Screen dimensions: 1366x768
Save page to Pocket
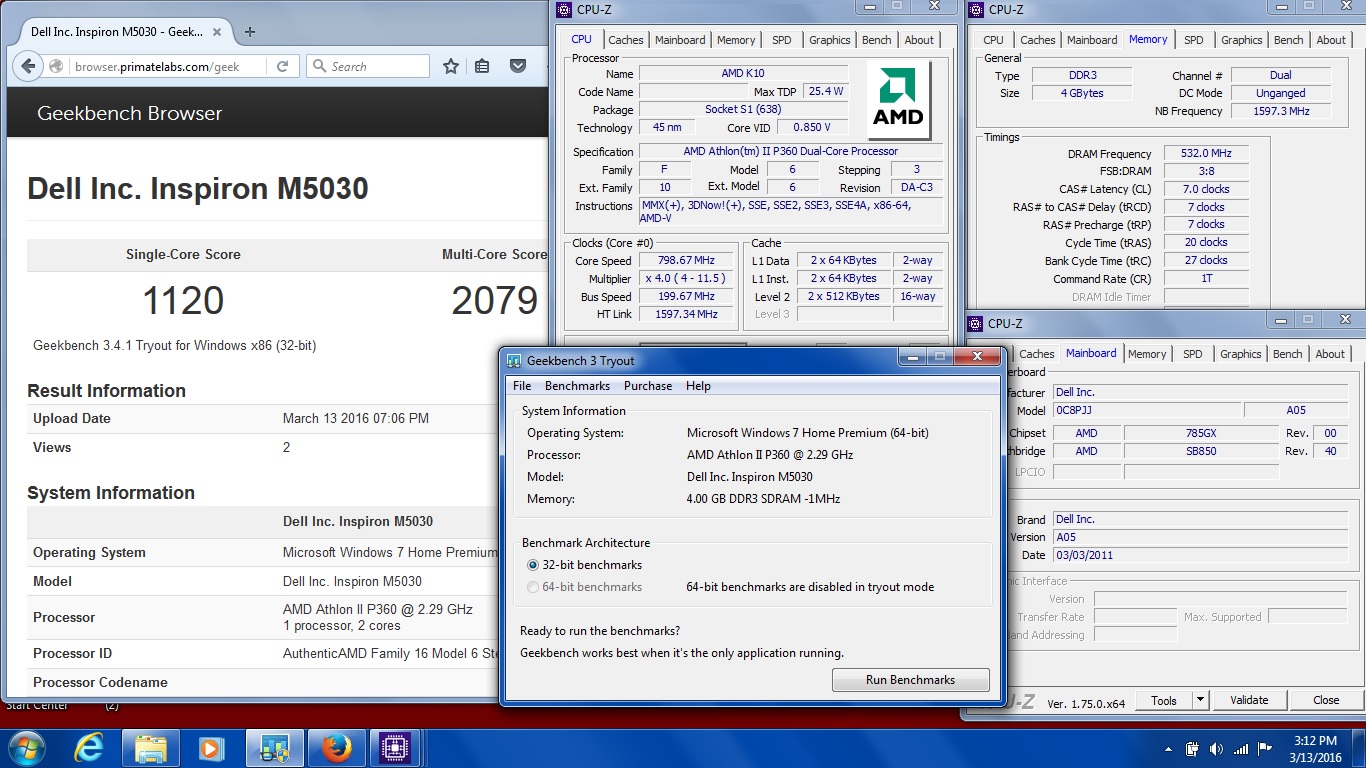518,67
